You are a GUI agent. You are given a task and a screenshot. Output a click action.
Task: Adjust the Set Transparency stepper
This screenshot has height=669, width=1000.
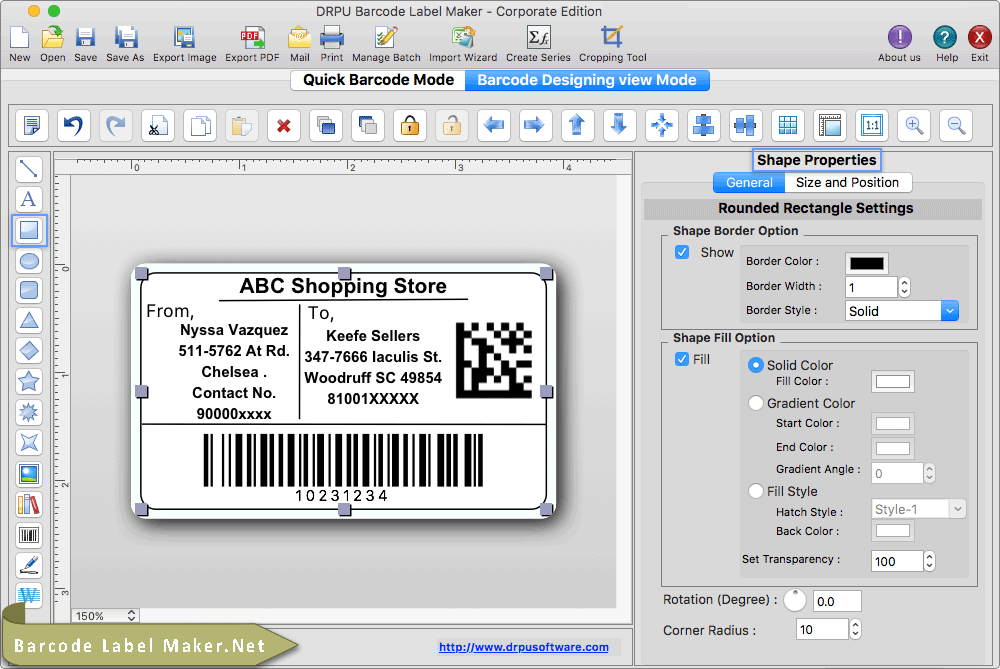(x=929, y=561)
